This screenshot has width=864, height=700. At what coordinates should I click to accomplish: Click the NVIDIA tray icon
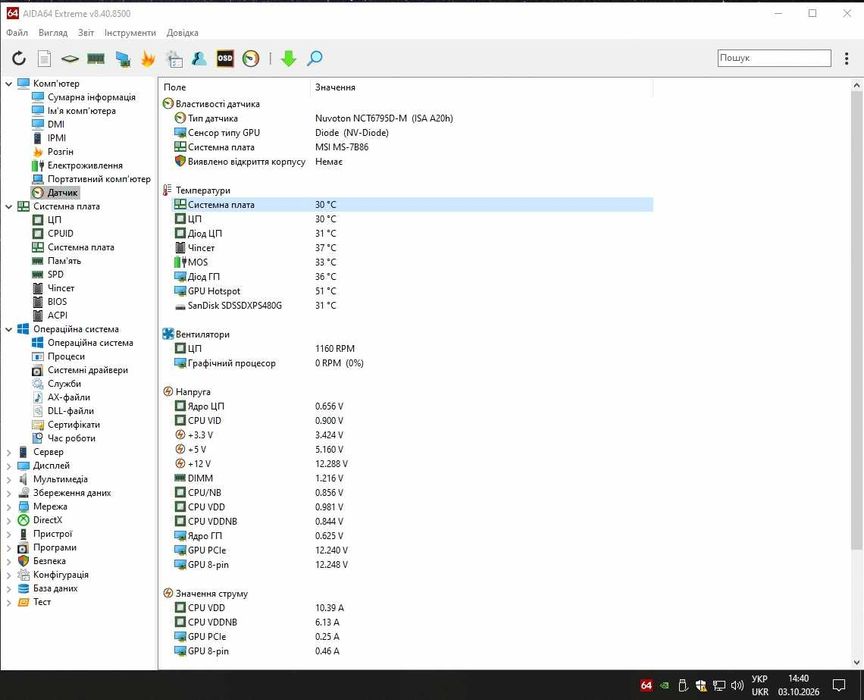tap(665, 686)
